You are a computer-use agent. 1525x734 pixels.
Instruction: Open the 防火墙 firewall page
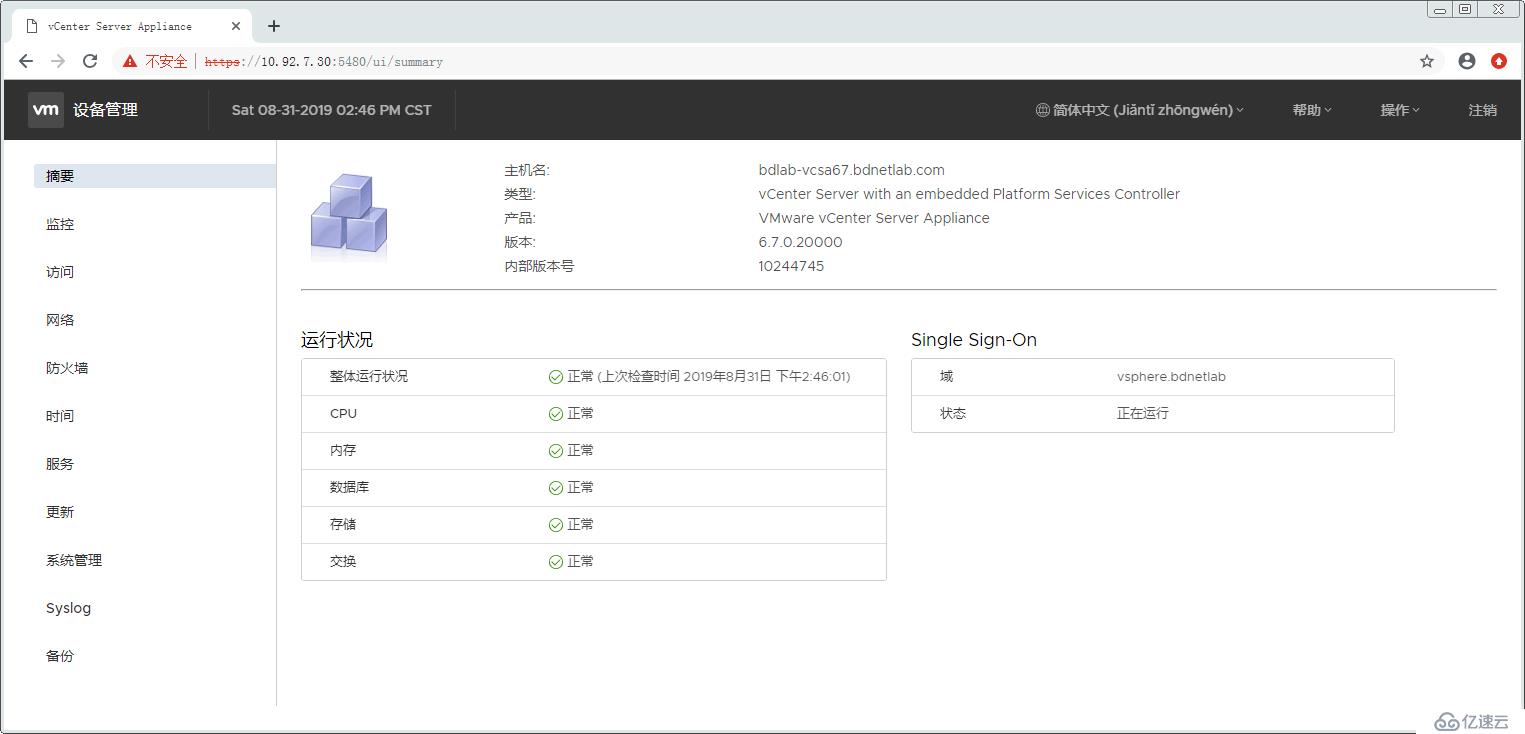[67, 368]
